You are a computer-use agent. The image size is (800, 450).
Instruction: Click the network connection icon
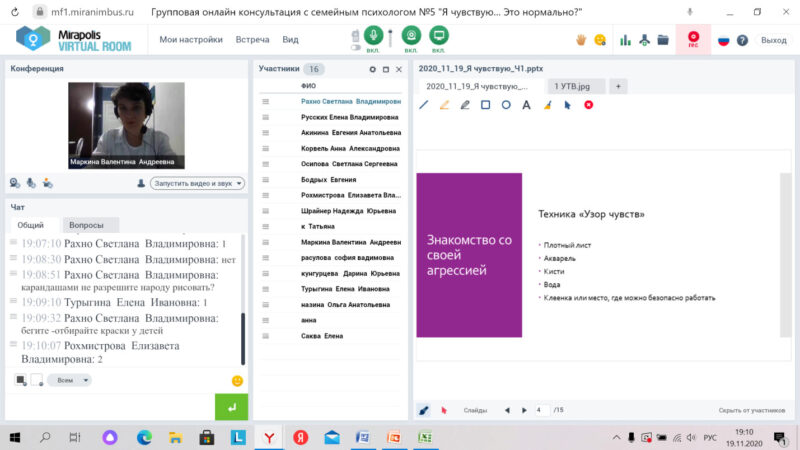644,40
